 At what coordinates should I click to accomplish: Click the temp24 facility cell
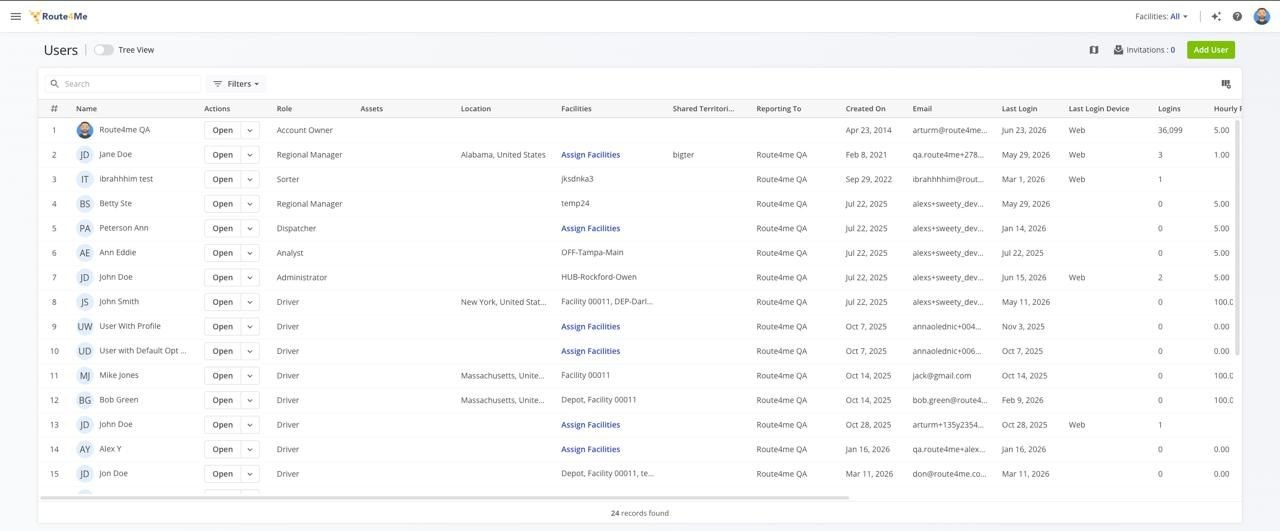click(575, 204)
